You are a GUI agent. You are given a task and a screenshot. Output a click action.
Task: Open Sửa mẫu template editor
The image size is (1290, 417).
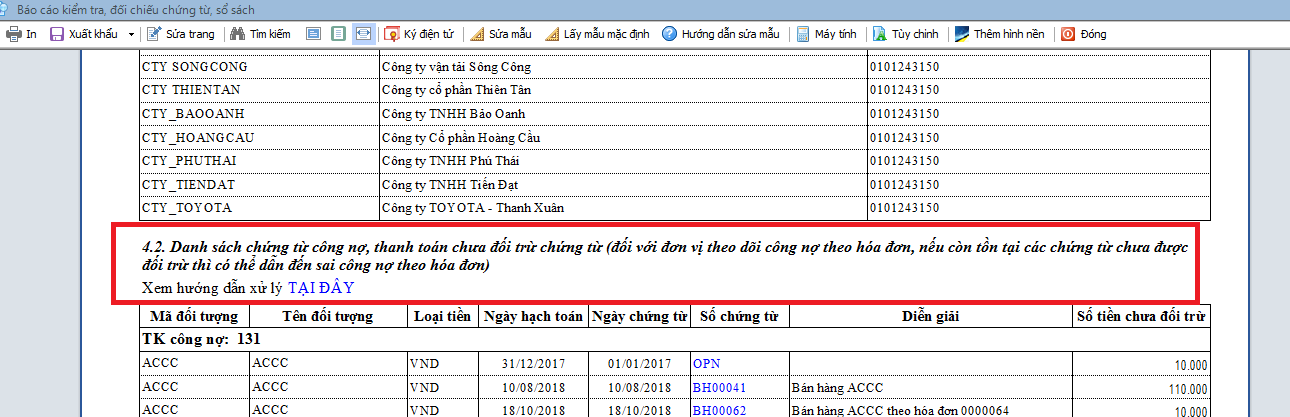pyautogui.click(x=500, y=34)
